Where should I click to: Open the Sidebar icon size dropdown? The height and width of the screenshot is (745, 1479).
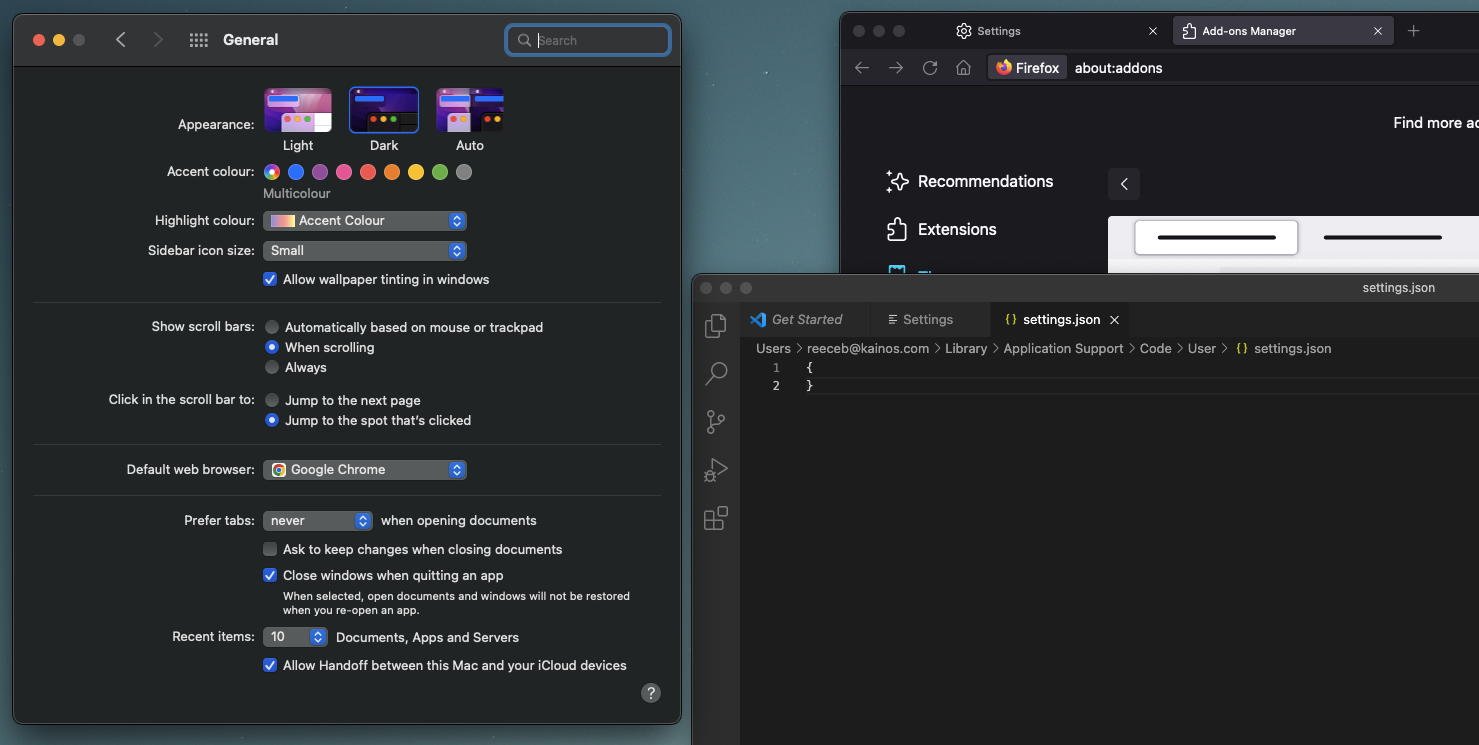(x=365, y=250)
